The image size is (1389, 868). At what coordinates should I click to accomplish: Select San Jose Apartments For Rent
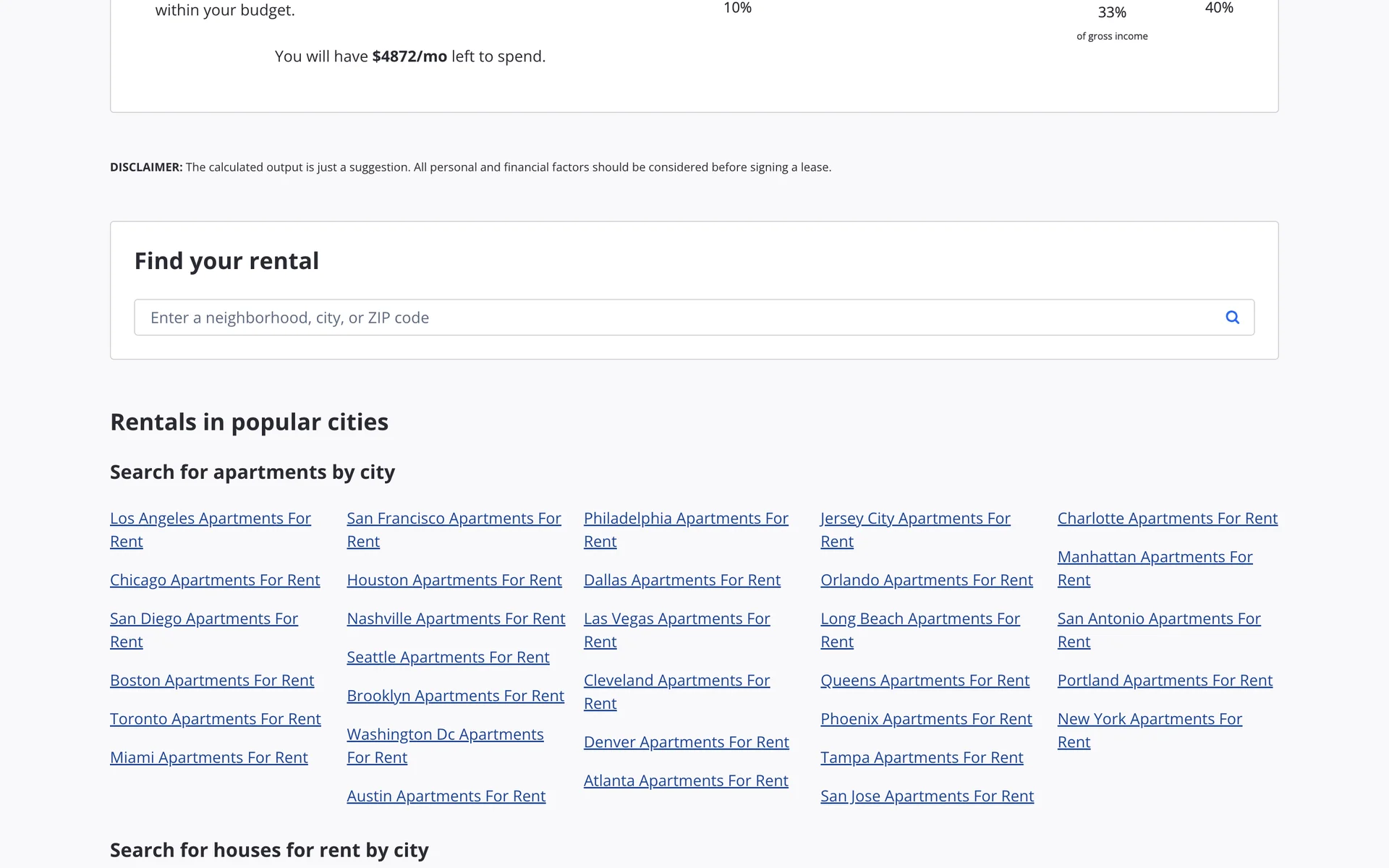point(927,796)
